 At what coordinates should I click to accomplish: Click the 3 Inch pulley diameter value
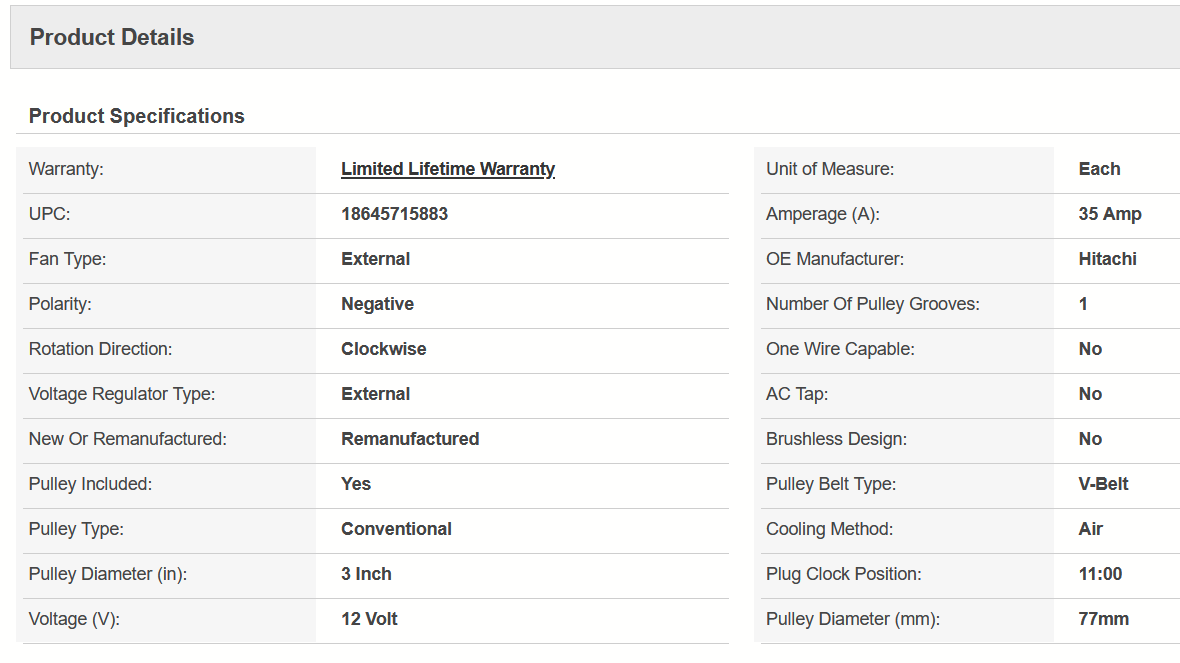pyautogui.click(x=366, y=574)
